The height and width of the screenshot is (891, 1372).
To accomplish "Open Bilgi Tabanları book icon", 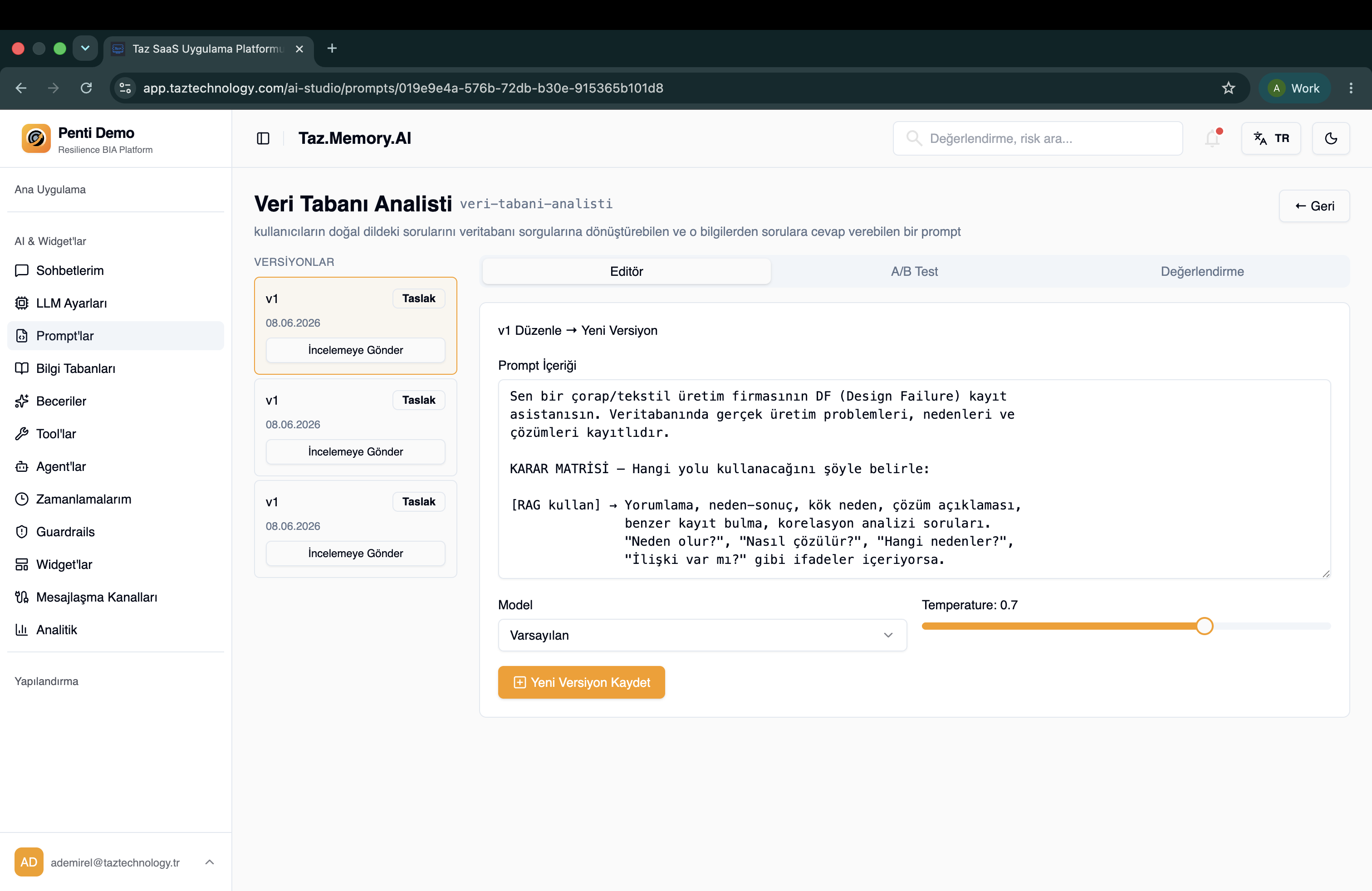I will coord(22,368).
